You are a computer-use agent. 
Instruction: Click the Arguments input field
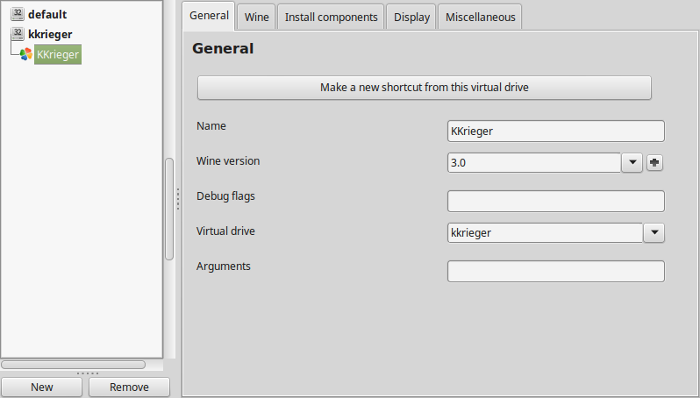[x=556, y=271]
